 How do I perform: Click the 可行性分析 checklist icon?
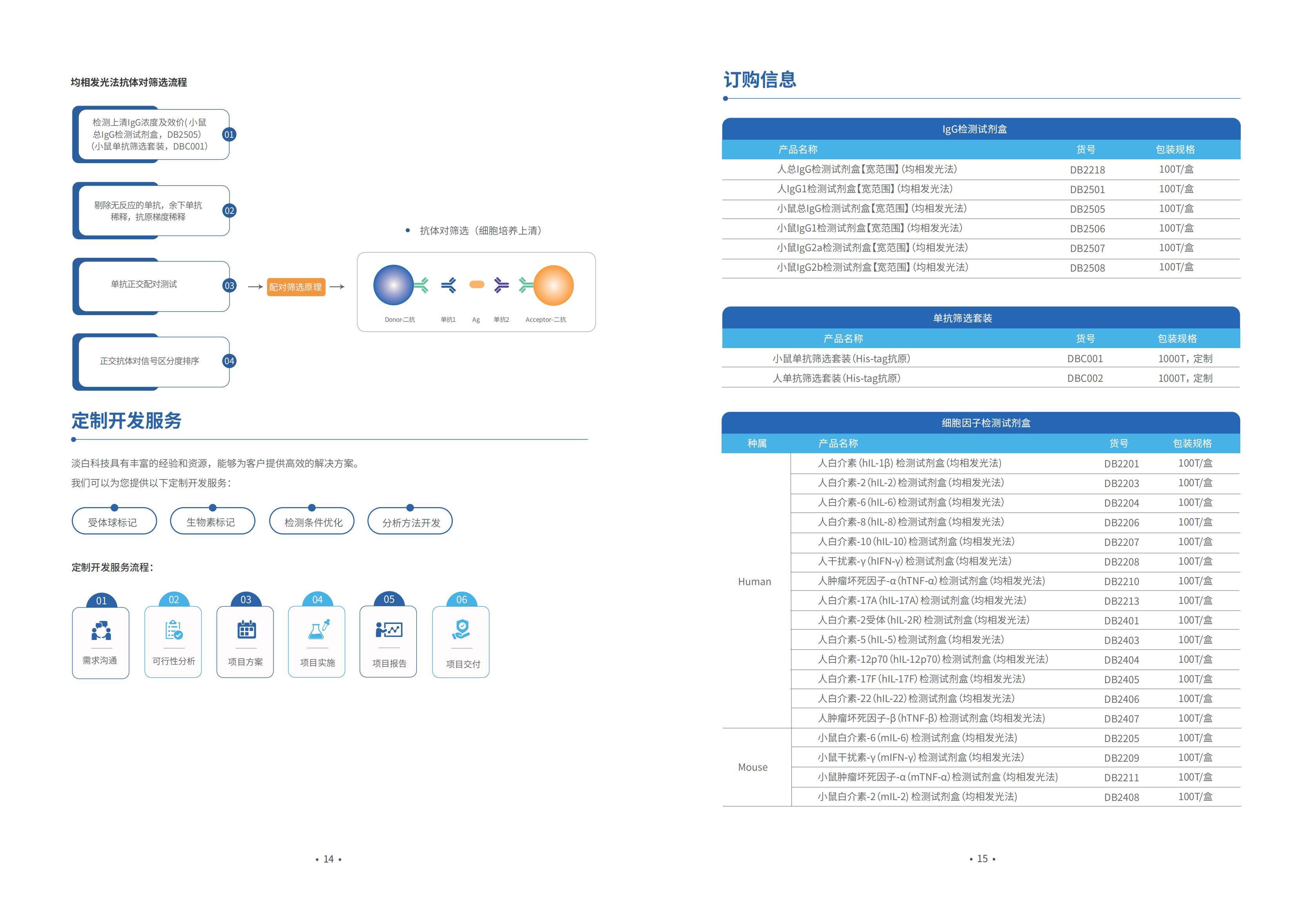[x=174, y=630]
